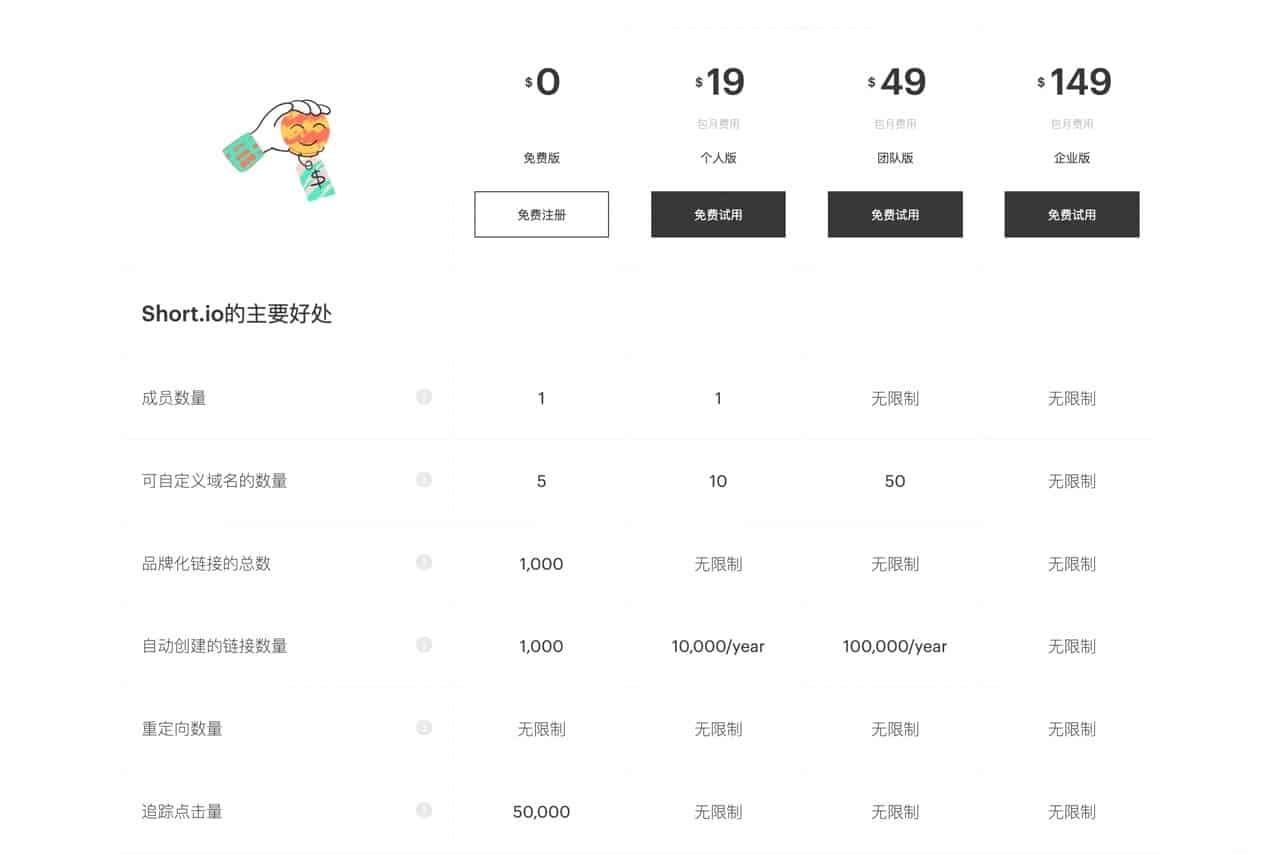Click 无限制 for 免费版 in 重定向数量 row
Image resolution: width=1280 pixels, height=854 pixels.
[x=541, y=729]
